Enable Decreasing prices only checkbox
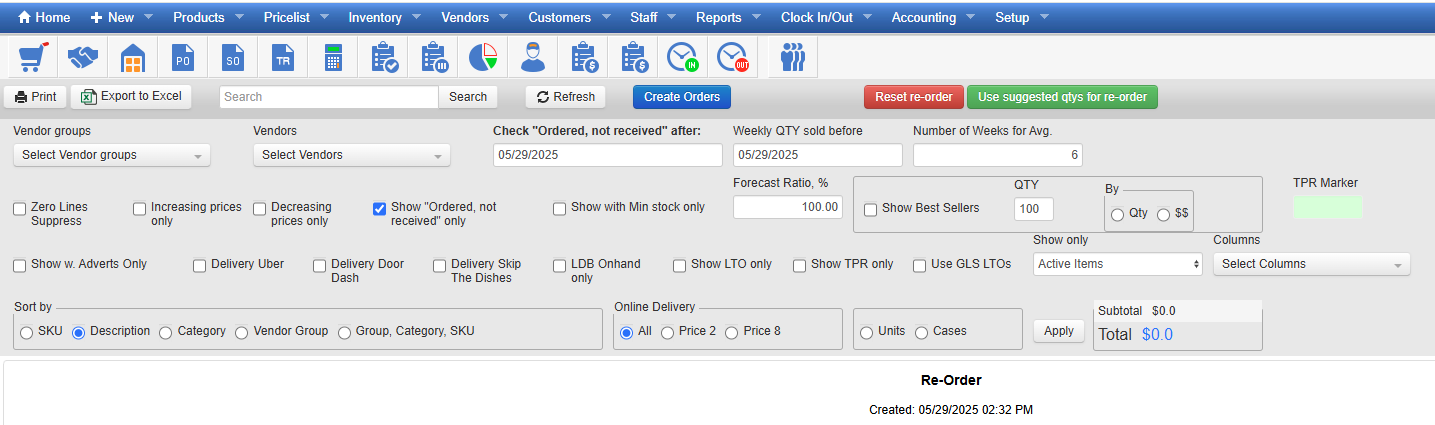This screenshot has height=425, width=1435. (x=260, y=209)
